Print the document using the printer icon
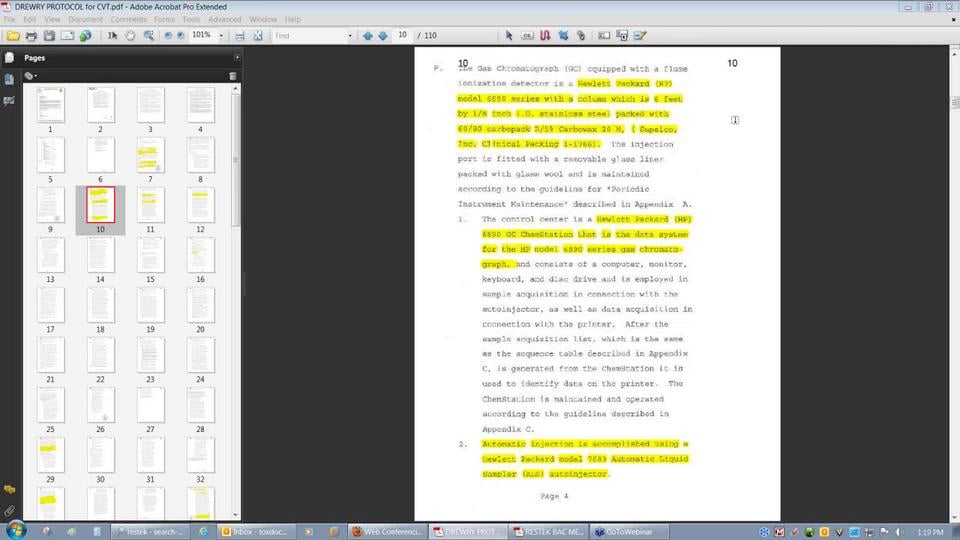The width and height of the screenshot is (960, 540). coord(31,36)
